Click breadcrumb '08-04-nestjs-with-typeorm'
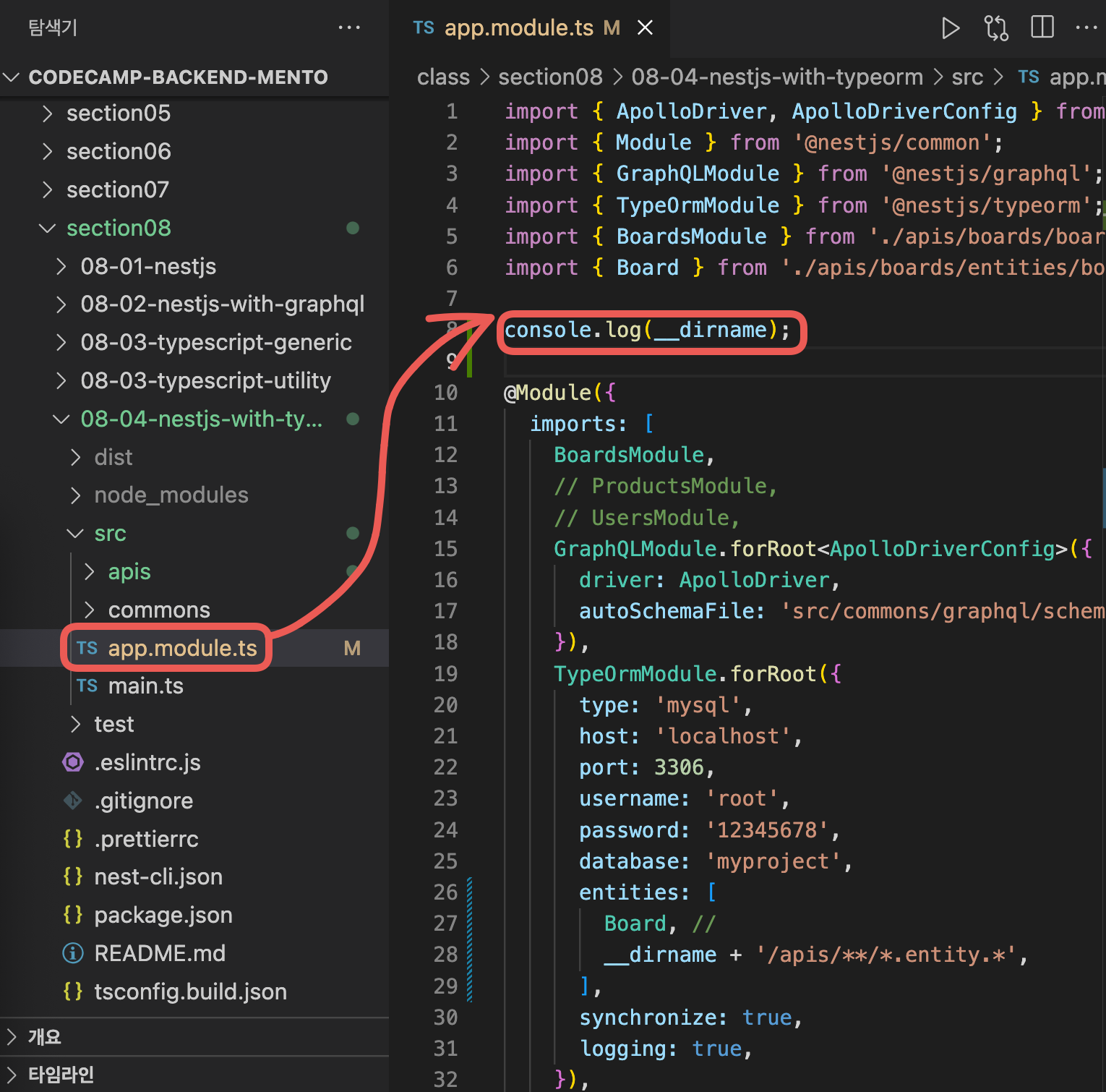 [x=777, y=77]
